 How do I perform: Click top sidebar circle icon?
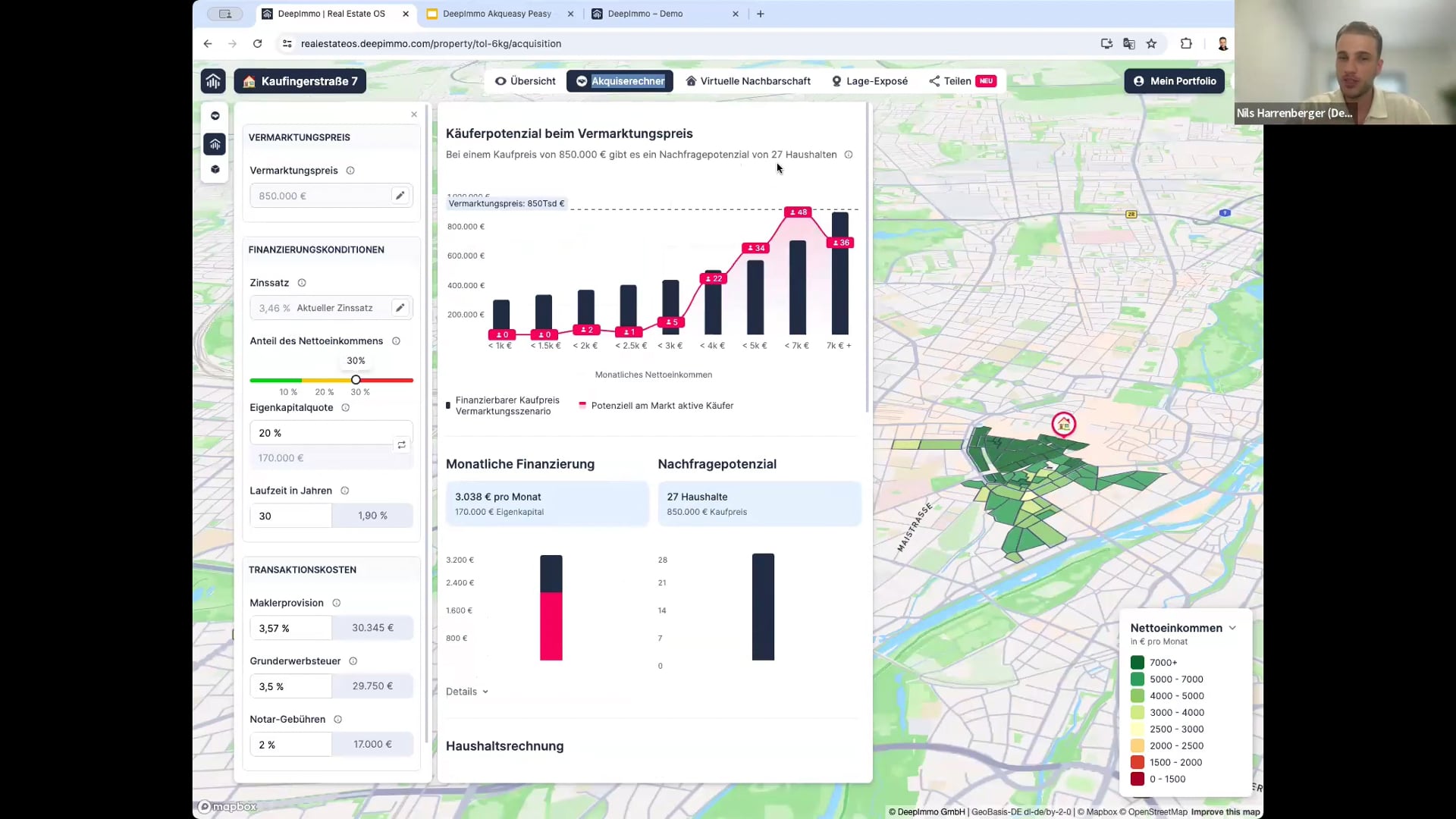tap(215, 116)
